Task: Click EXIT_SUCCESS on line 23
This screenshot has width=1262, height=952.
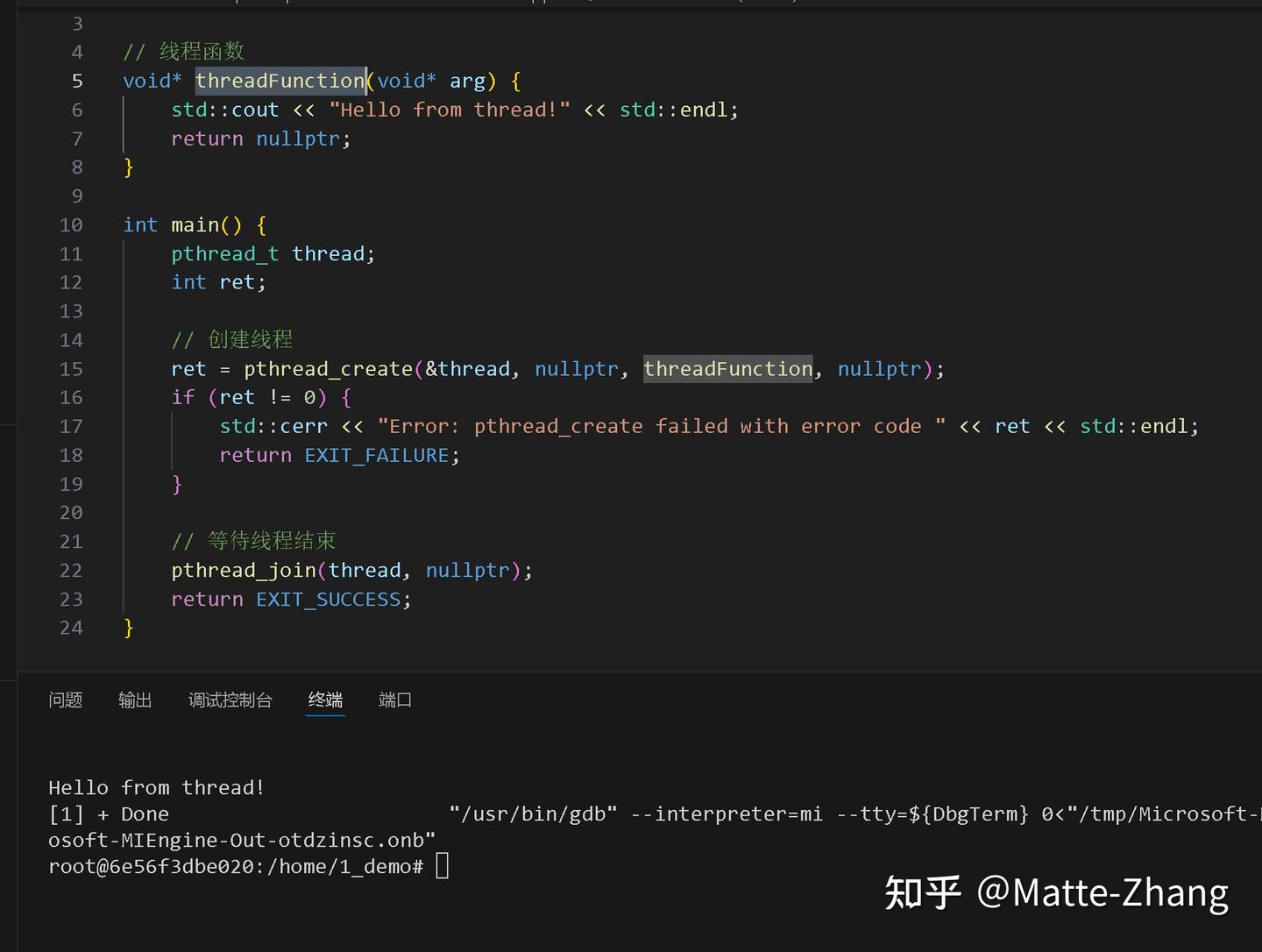Action: [329, 600]
